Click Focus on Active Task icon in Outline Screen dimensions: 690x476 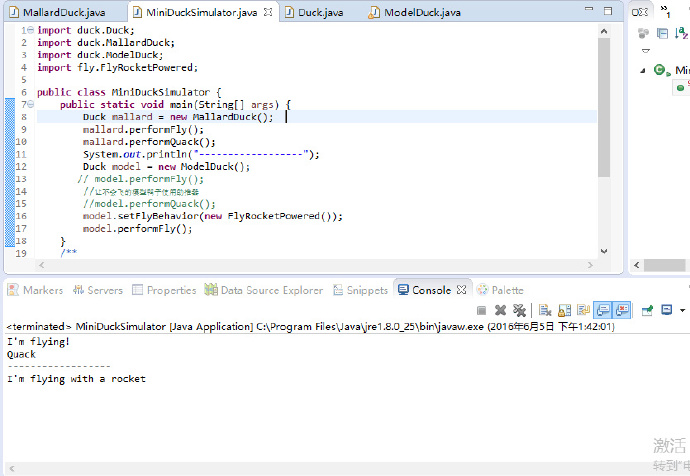pos(643,33)
